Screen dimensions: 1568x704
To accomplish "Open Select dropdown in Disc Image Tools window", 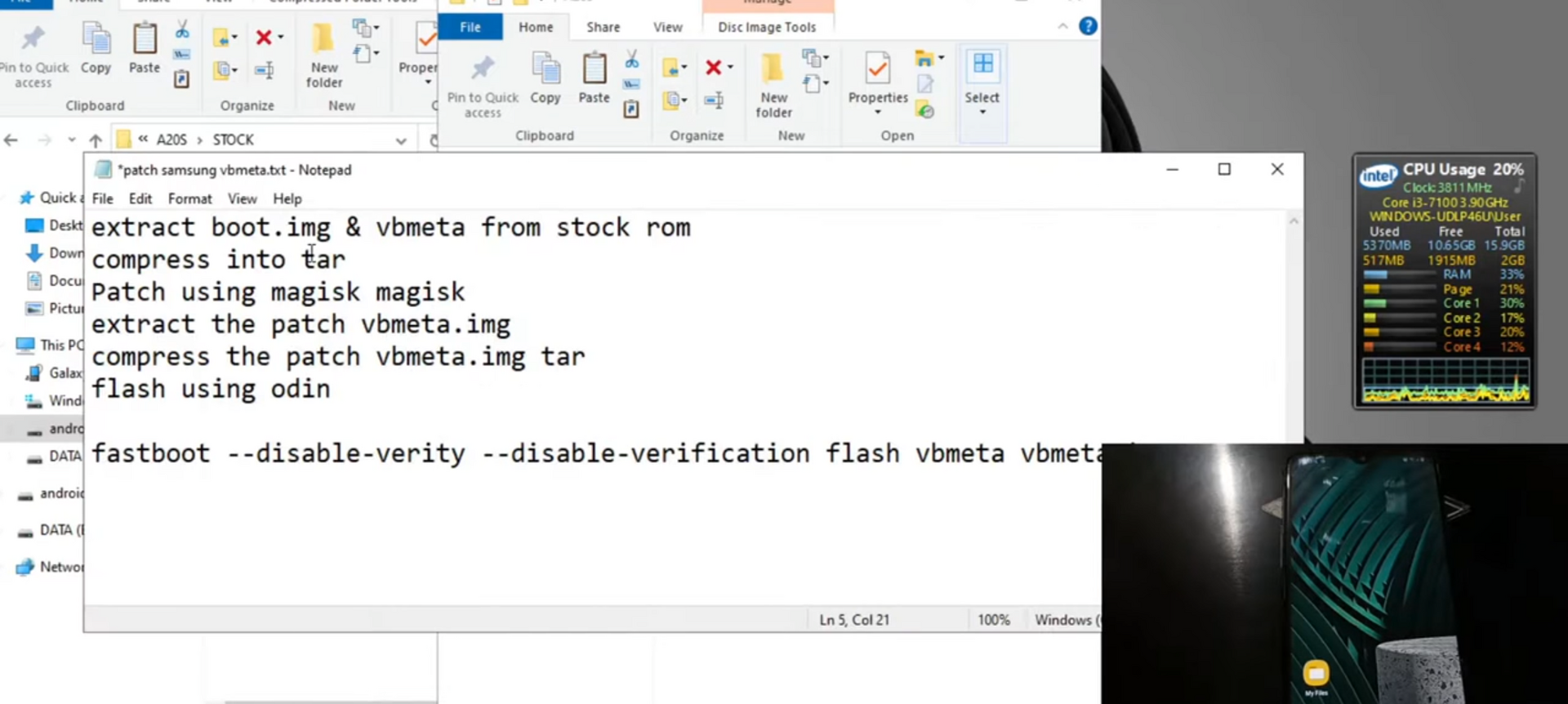I will coord(982,112).
